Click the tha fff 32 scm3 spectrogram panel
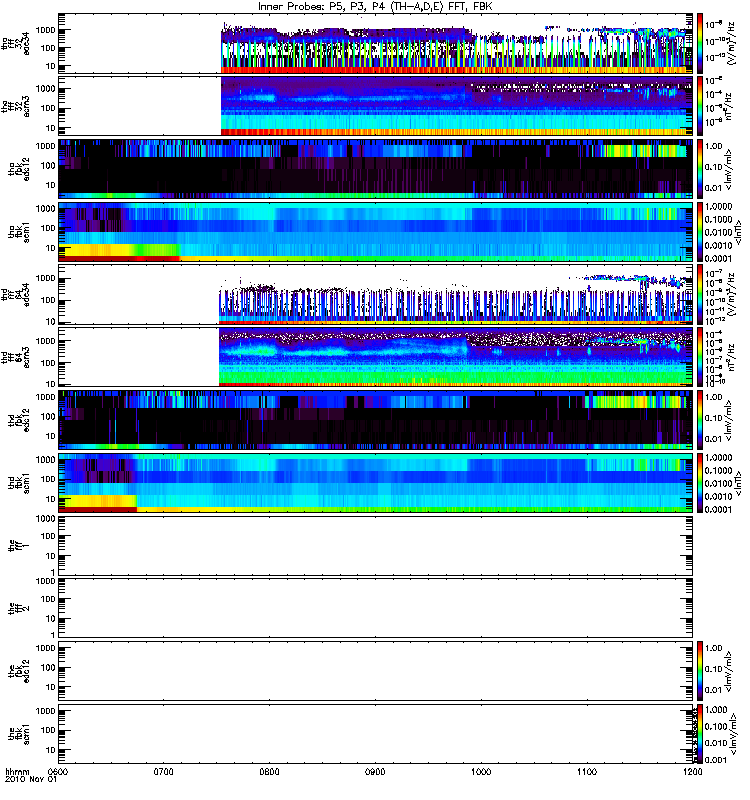Screen dimensions: 750x800 click(376, 106)
